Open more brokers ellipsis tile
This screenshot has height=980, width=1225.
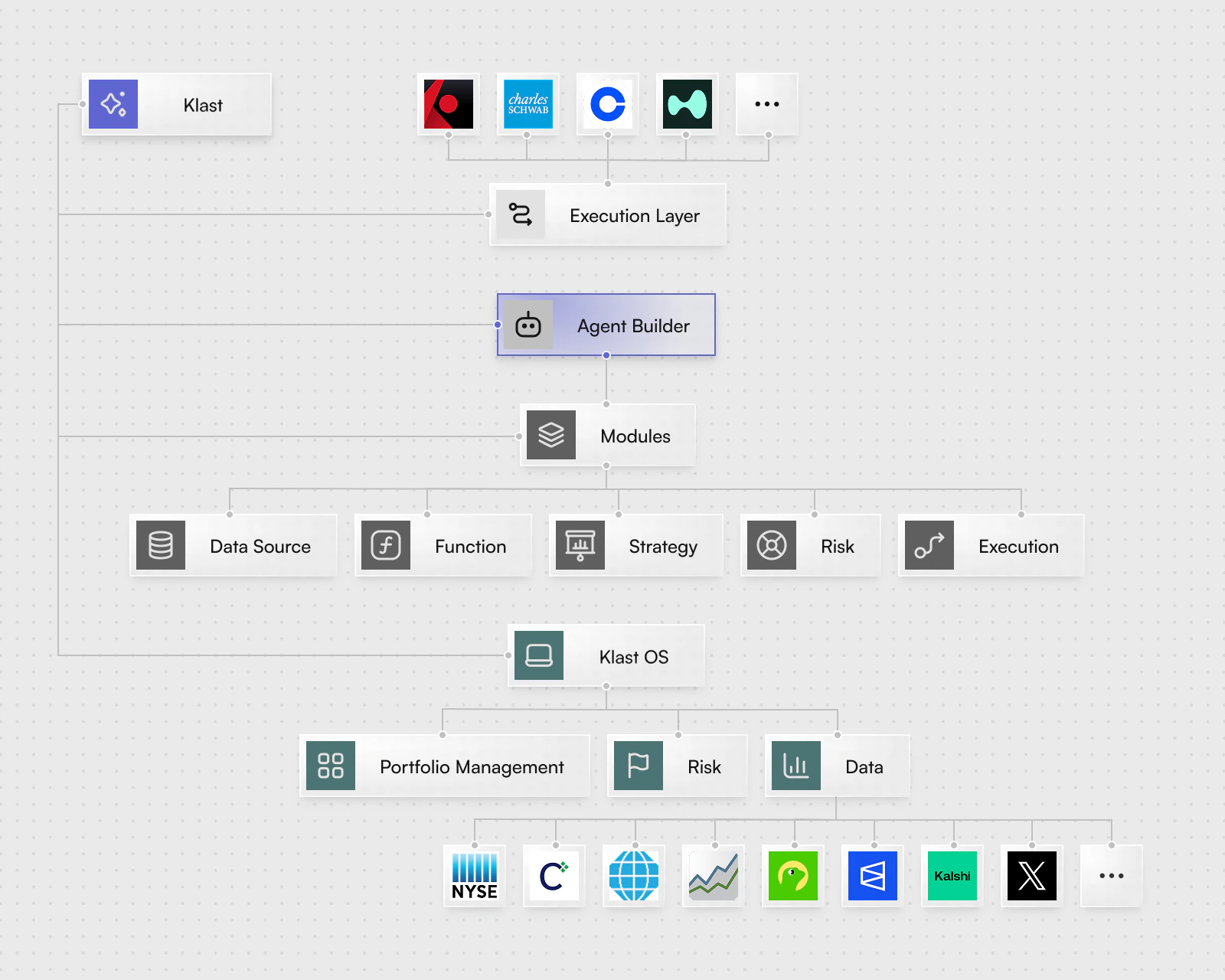coord(767,104)
